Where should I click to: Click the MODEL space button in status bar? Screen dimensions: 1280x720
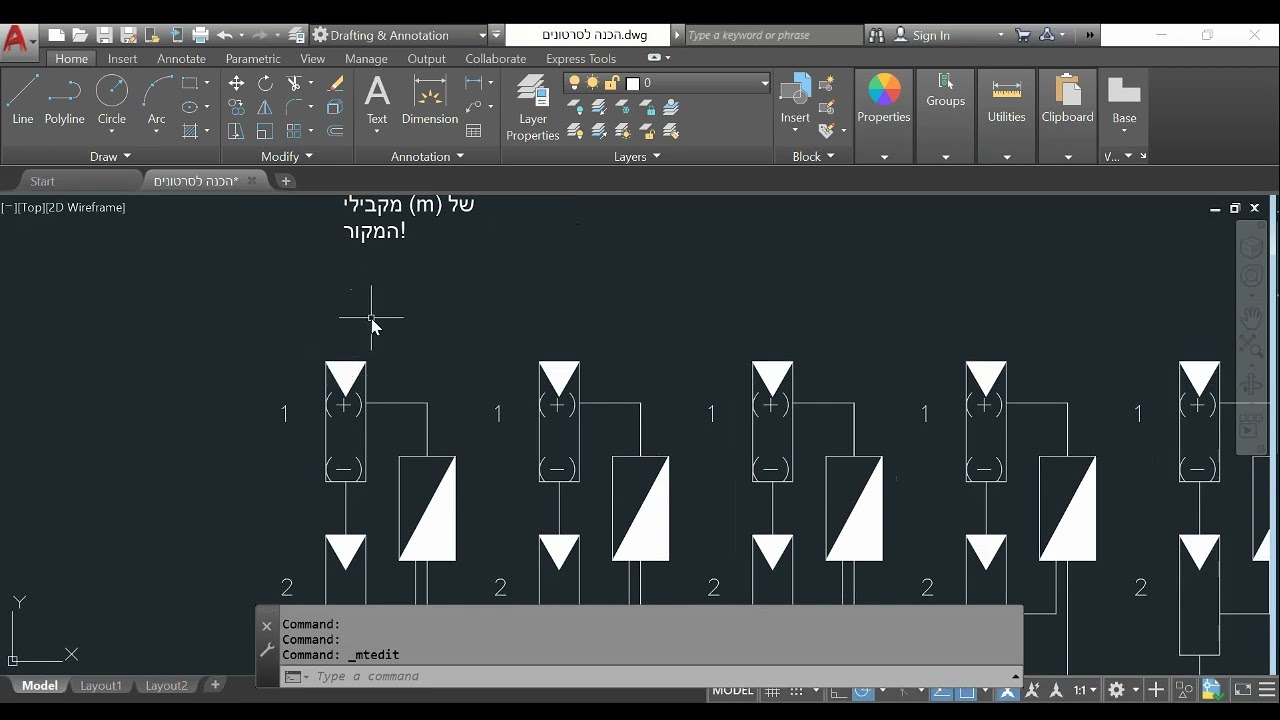732,691
